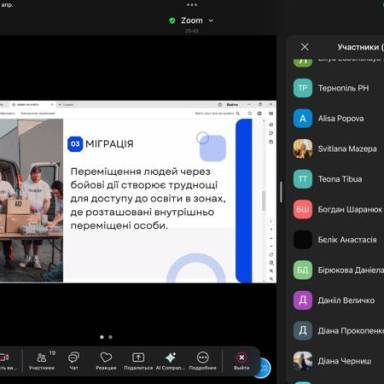Click the TP avatar of Тернопіль РН
Screen dimensions: 384x384
[x=303, y=88]
